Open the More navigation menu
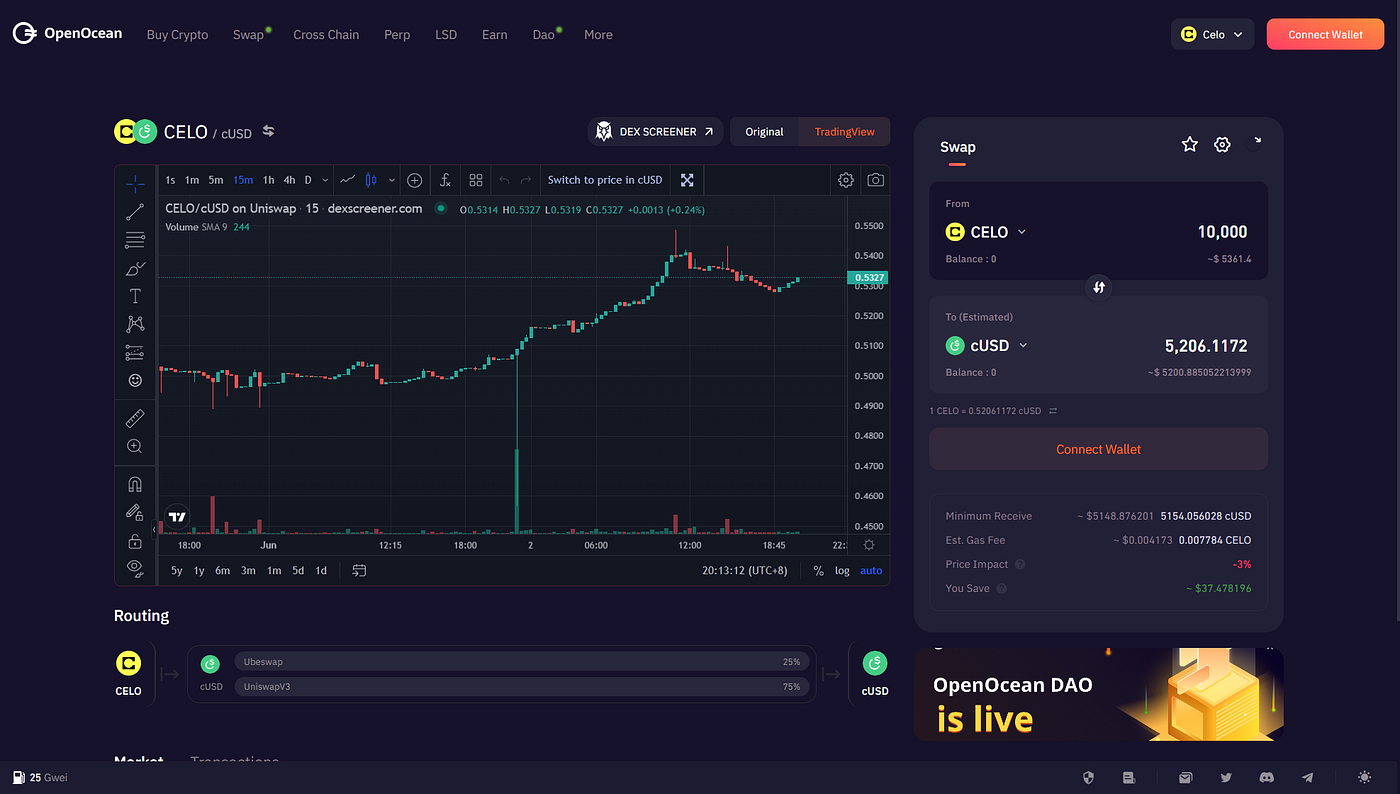The height and width of the screenshot is (794, 1400). click(598, 34)
